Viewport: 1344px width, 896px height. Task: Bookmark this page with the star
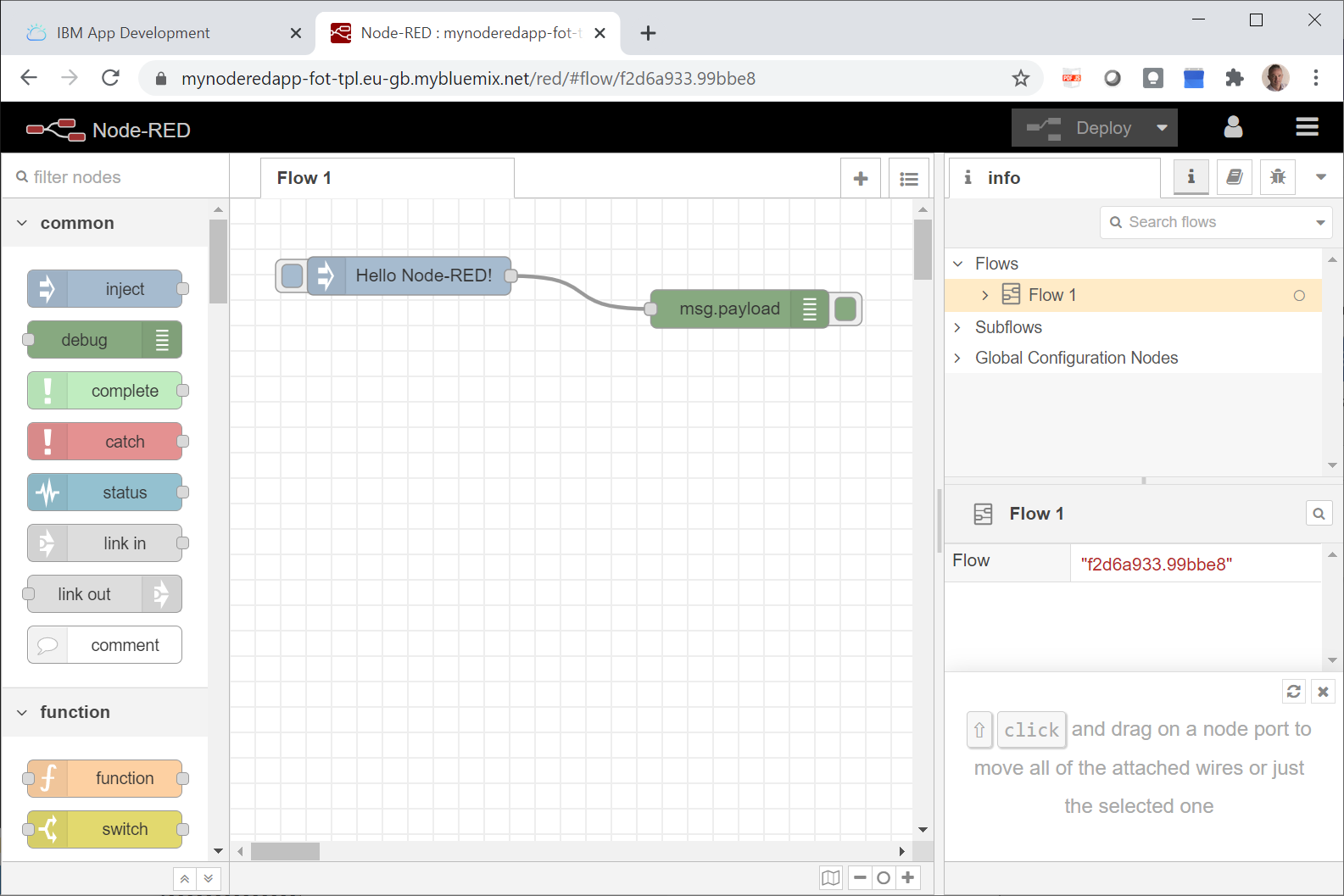(x=1021, y=79)
